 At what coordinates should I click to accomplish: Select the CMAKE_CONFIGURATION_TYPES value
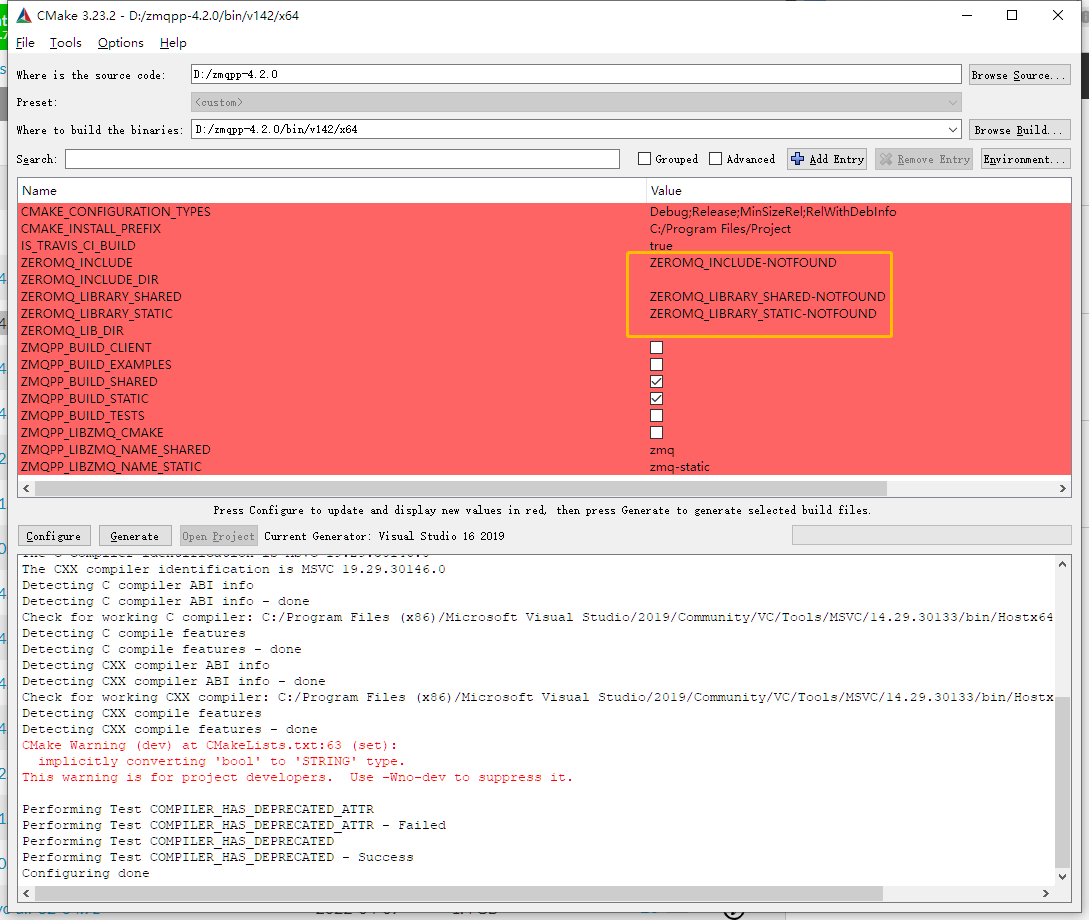pos(772,212)
